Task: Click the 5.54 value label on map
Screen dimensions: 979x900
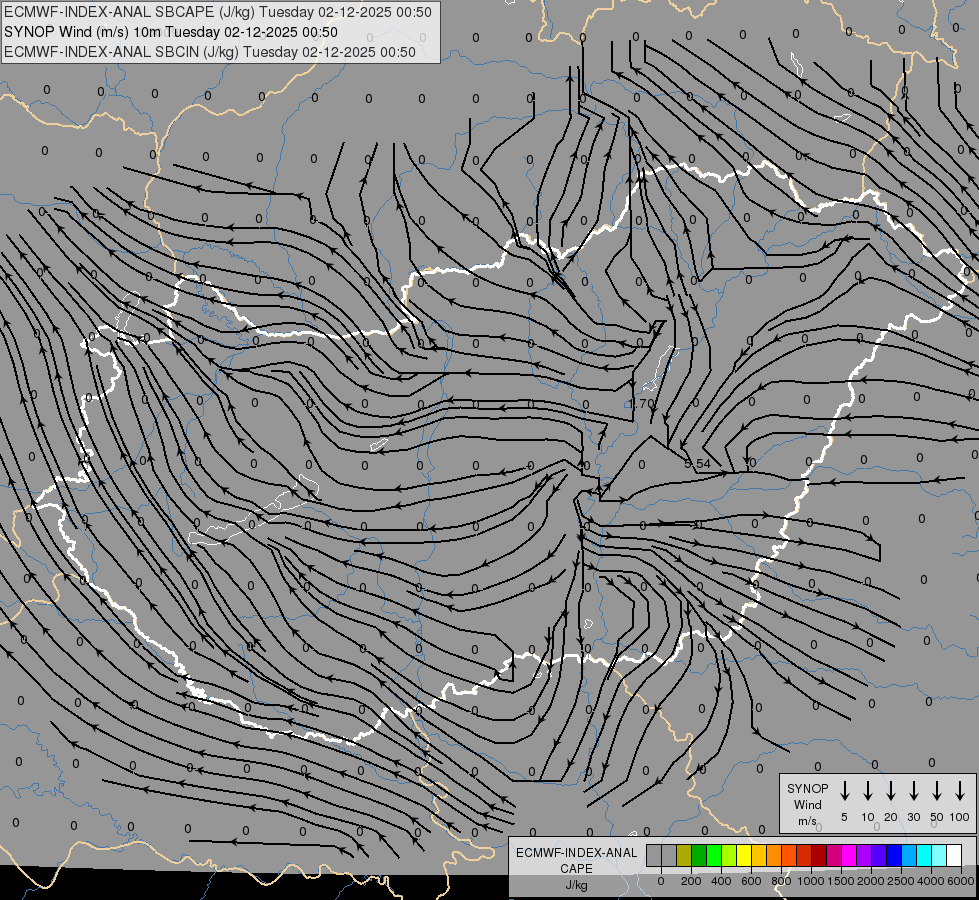Action: tap(697, 463)
